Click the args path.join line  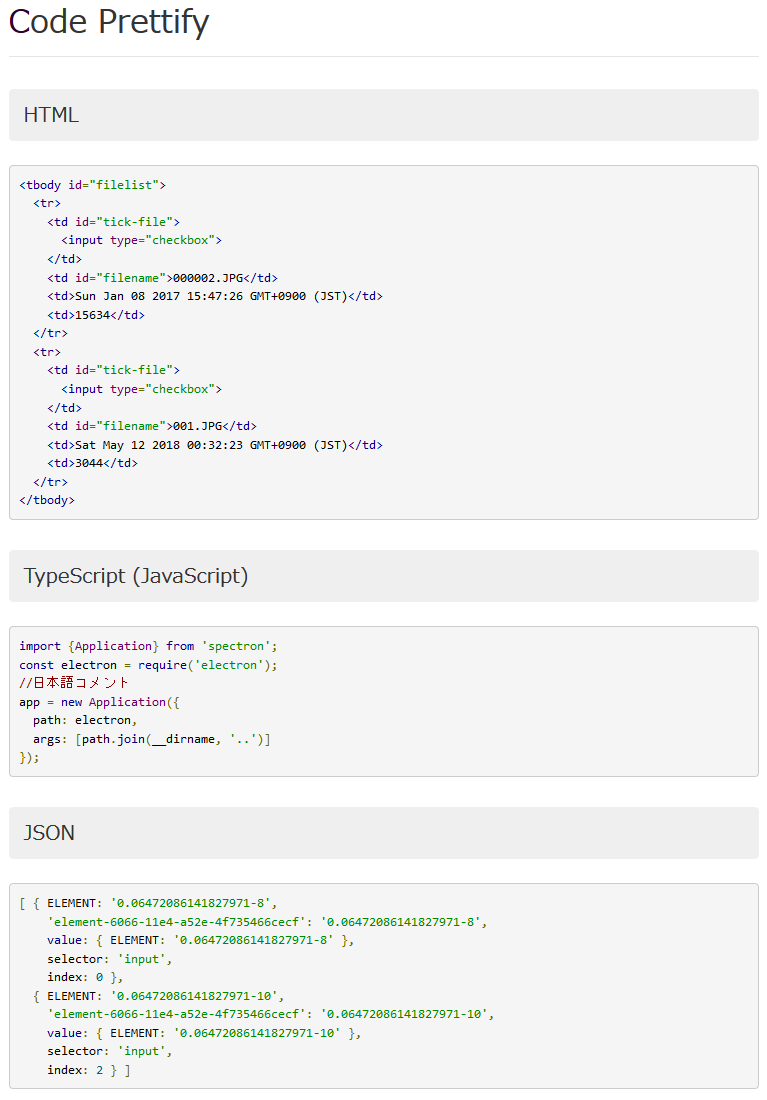point(151,739)
